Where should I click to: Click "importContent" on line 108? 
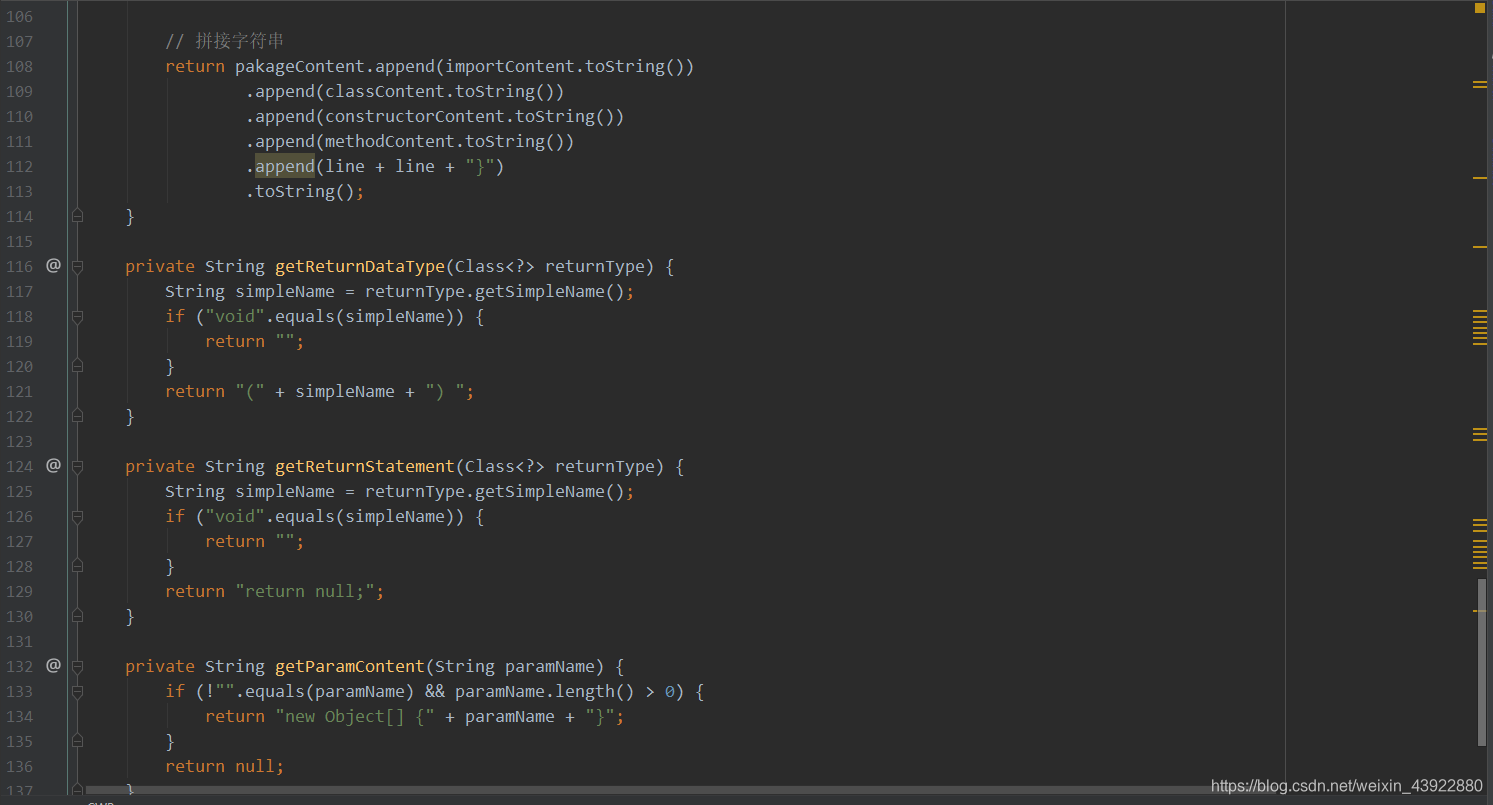[510, 66]
